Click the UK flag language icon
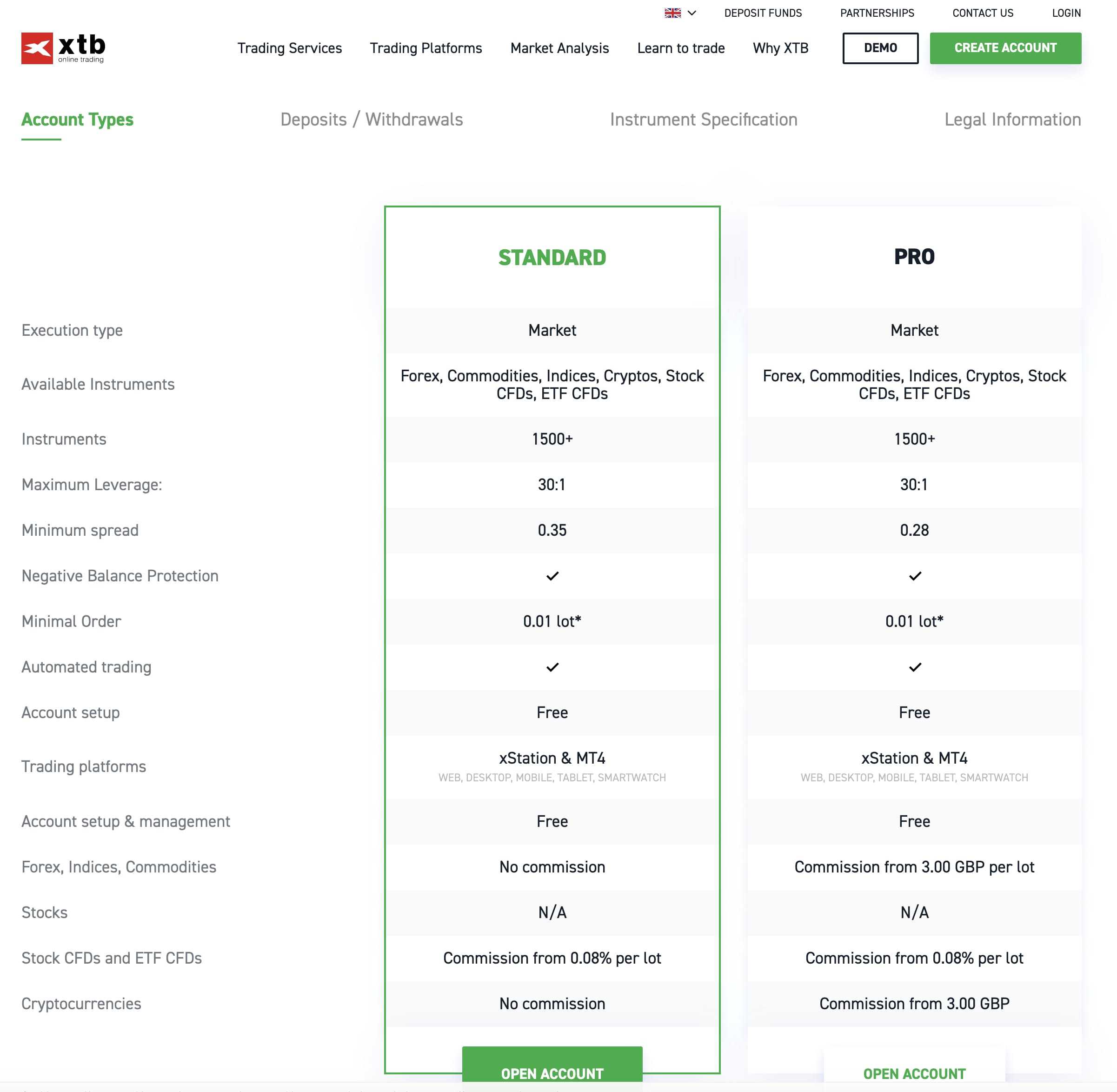Image resolution: width=1117 pixels, height=1092 pixels. [x=672, y=13]
